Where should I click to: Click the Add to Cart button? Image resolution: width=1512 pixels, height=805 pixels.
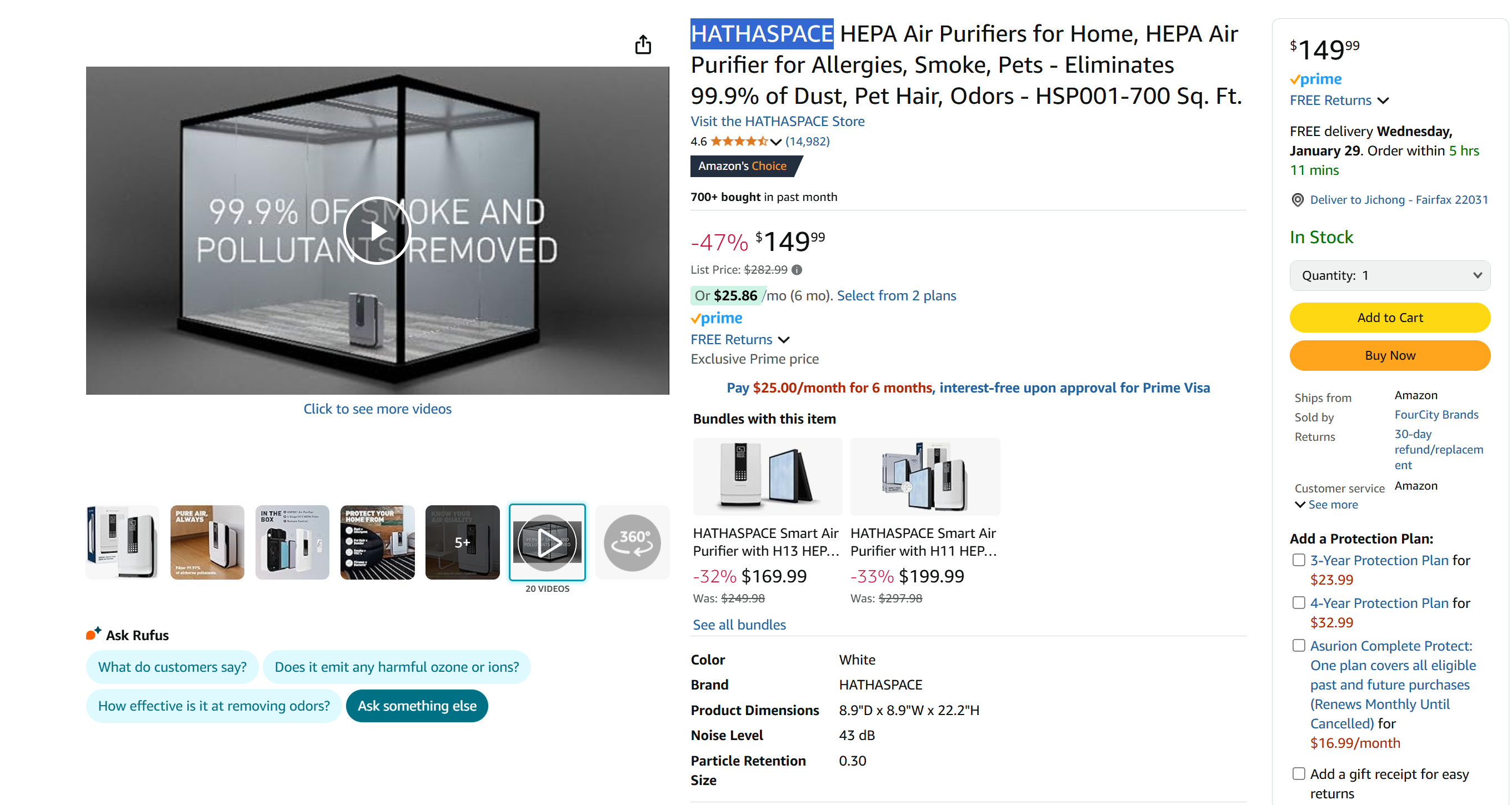(1389, 318)
